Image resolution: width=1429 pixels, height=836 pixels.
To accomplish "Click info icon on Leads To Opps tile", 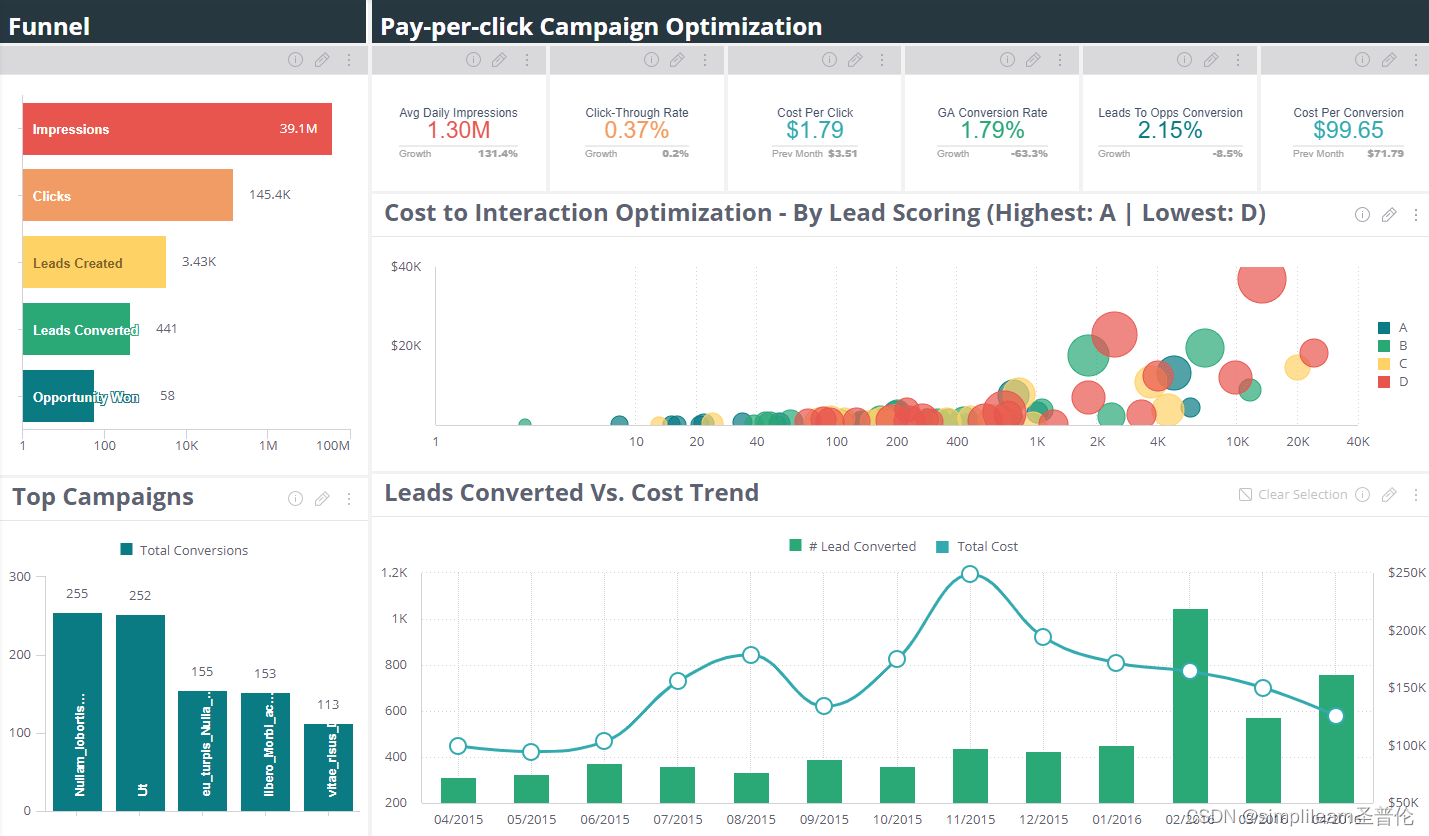I will tap(1185, 60).
